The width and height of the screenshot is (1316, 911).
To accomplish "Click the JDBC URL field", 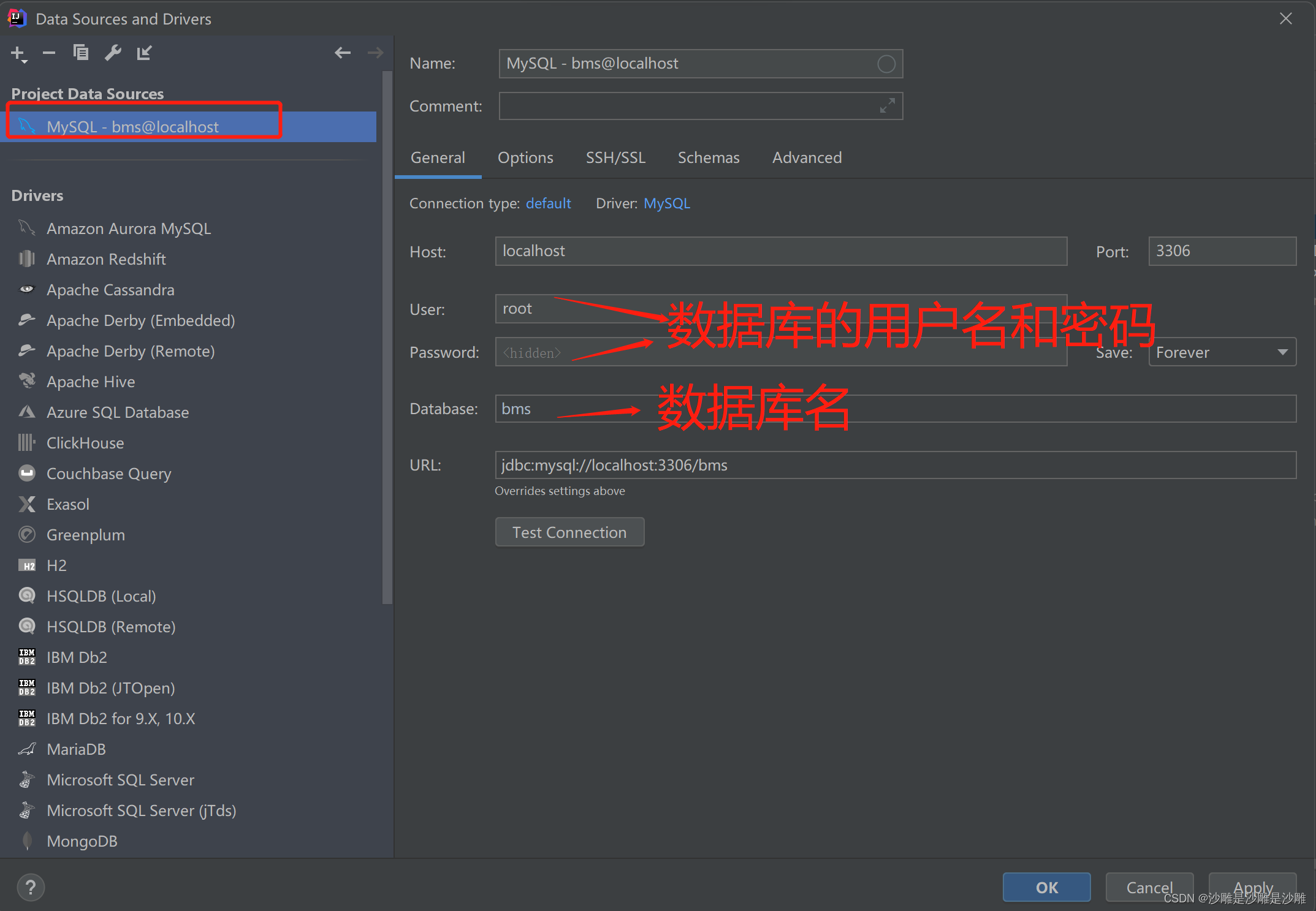I will click(x=896, y=465).
